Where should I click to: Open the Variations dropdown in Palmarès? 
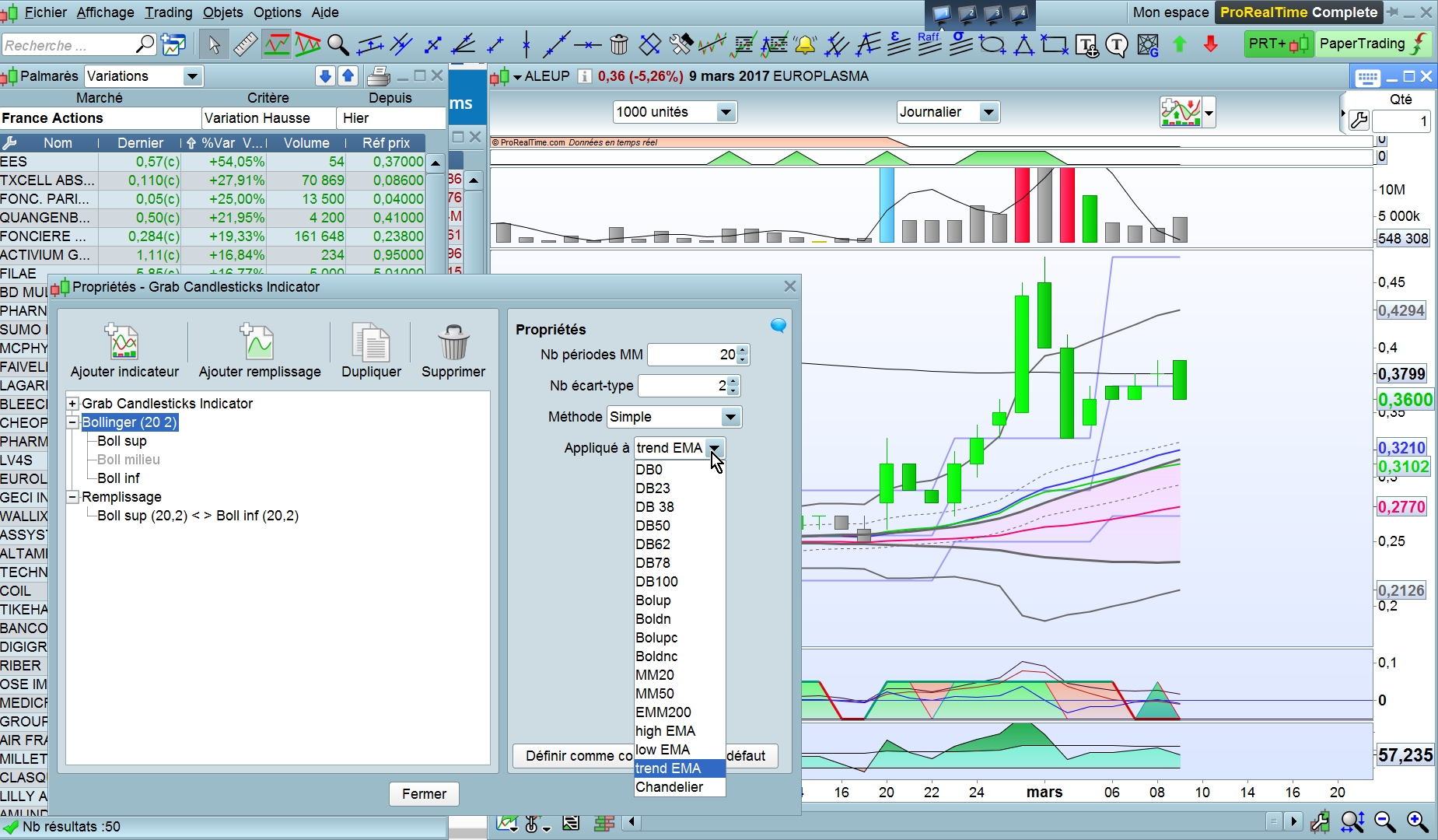[x=191, y=76]
